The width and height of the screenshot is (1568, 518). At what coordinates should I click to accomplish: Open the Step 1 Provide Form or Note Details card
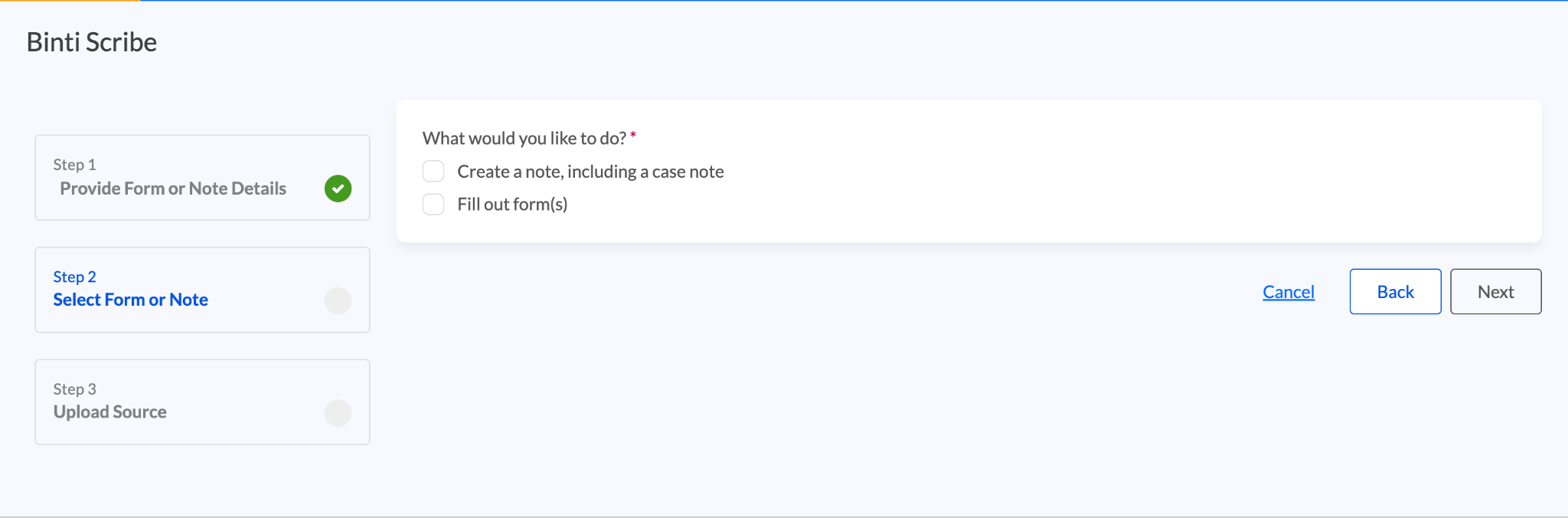click(x=202, y=178)
